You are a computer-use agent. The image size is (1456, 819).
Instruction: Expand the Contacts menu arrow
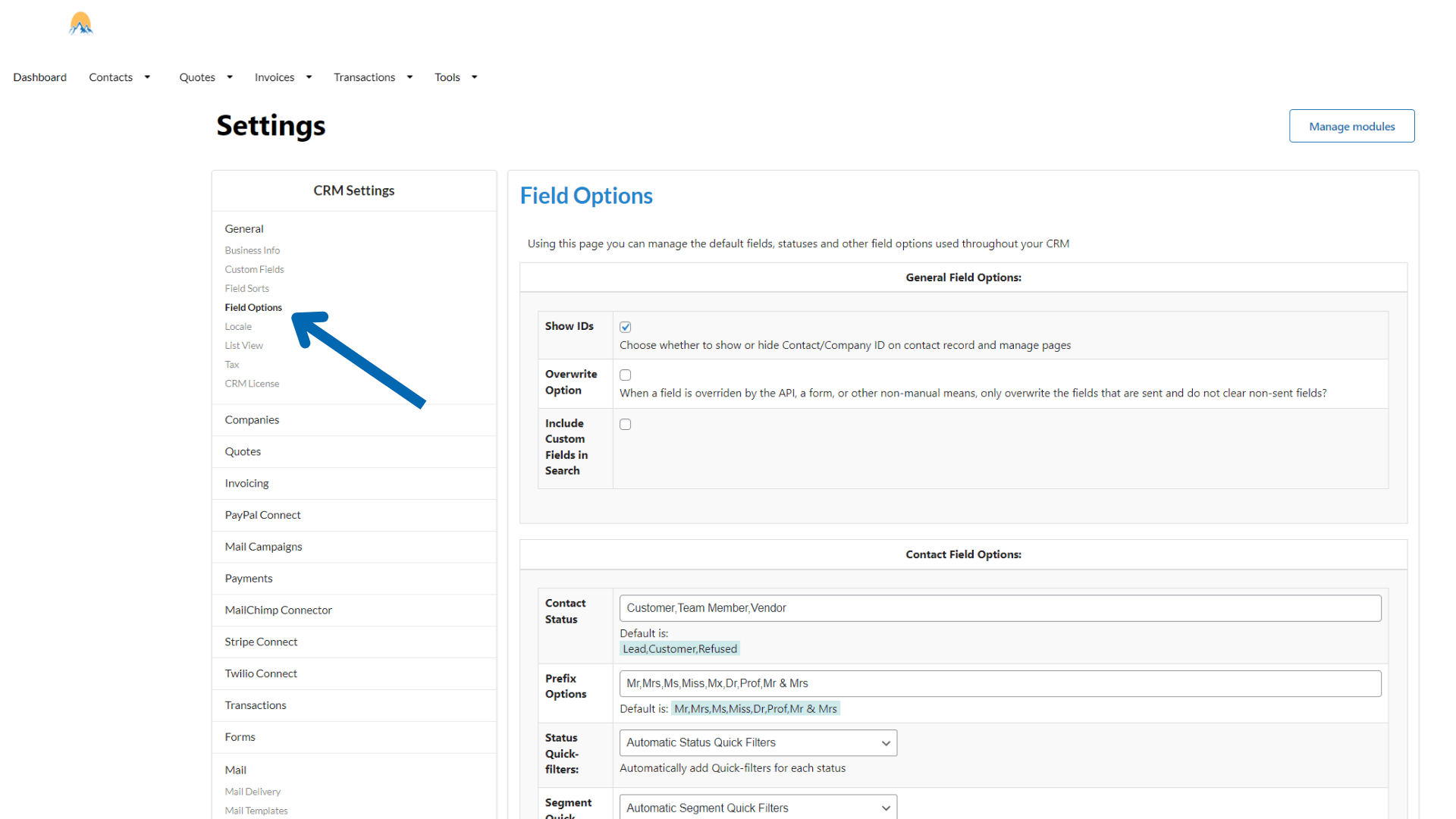pyautogui.click(x=147, y=77)
